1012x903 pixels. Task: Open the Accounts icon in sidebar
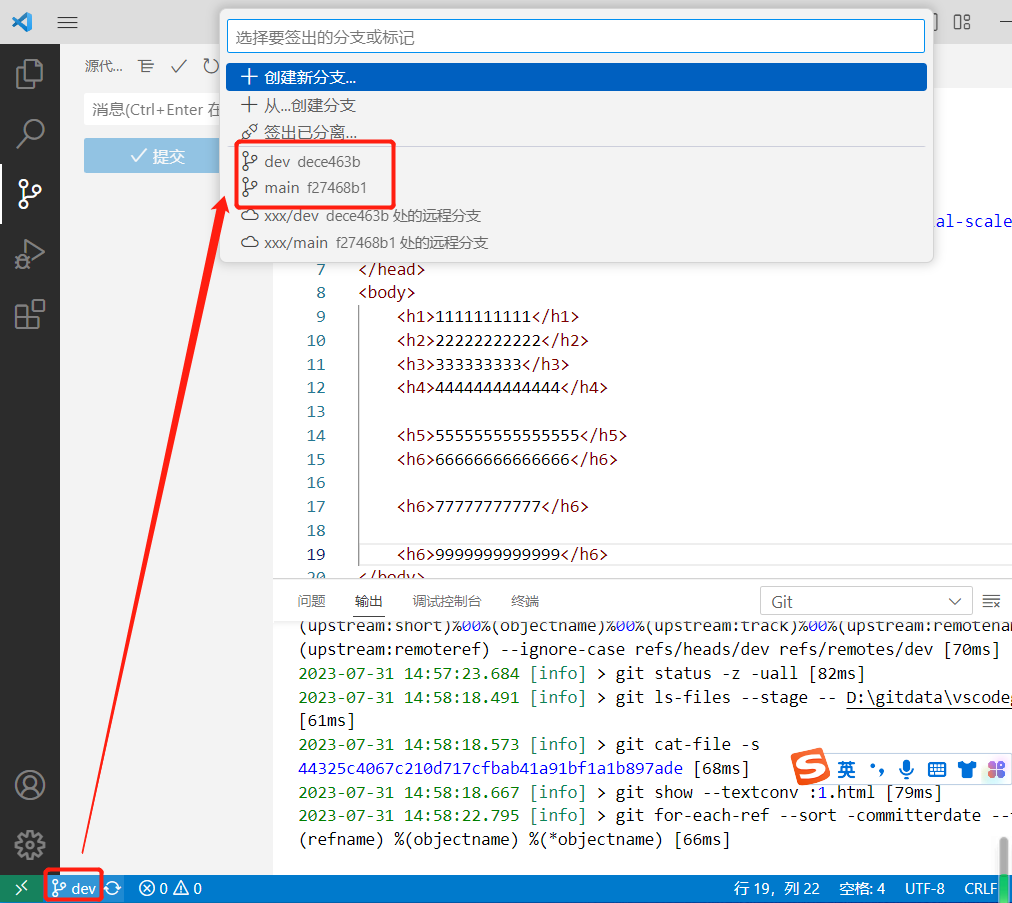pyautogui.click(x=30, y=786)
